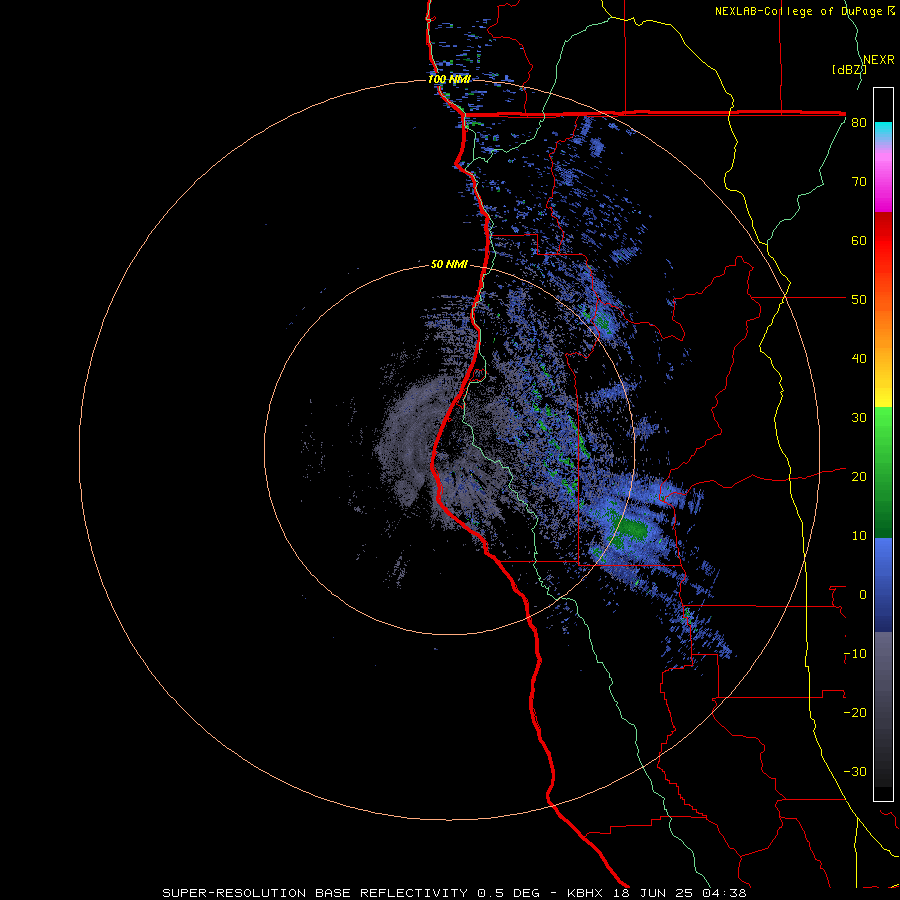Click the 20 dBZ scale value
The height and width of the screenshot is (900, 900).
point(859,477)
